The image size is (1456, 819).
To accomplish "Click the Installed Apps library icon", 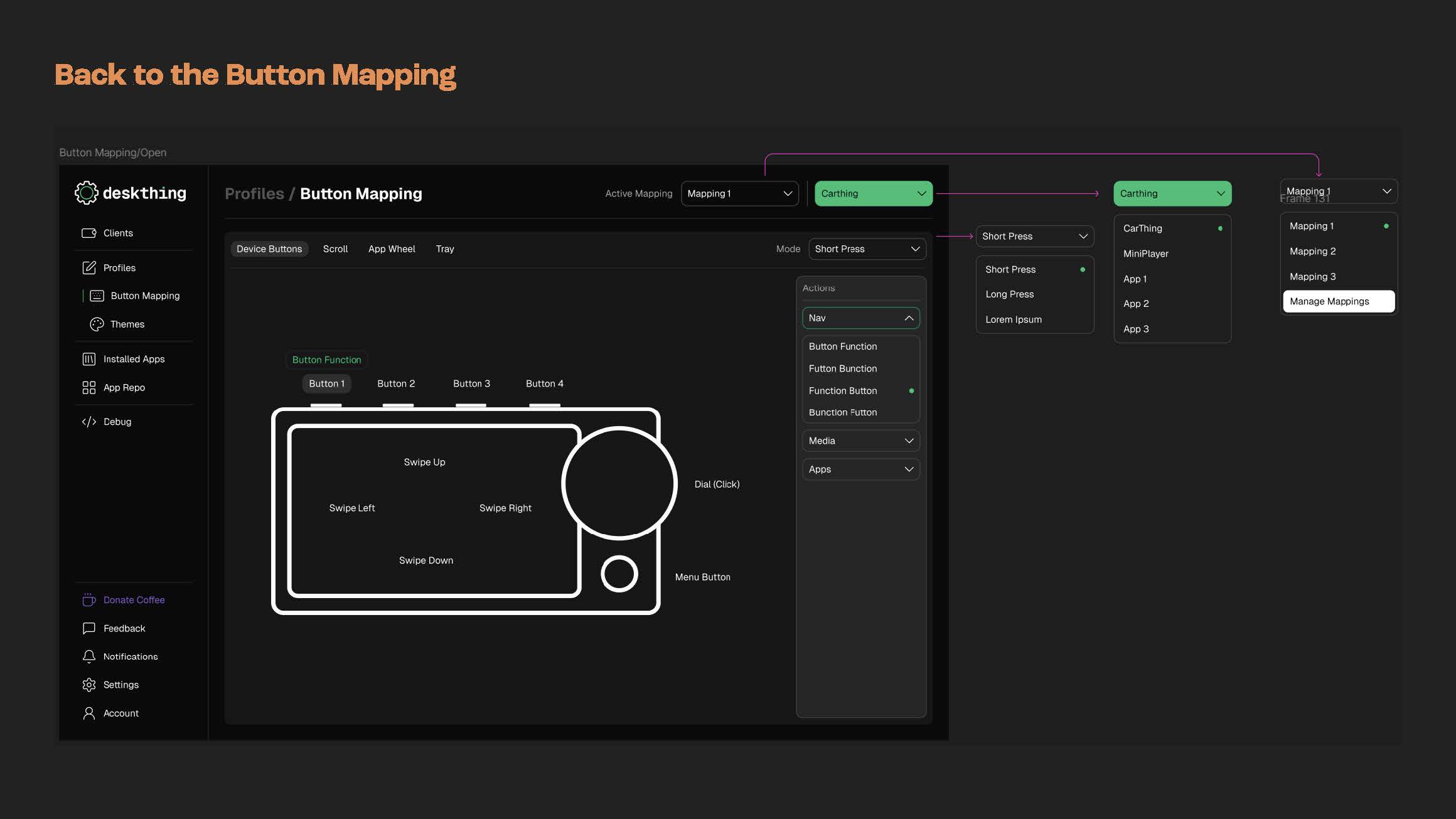I will click(x=88, y=359).
